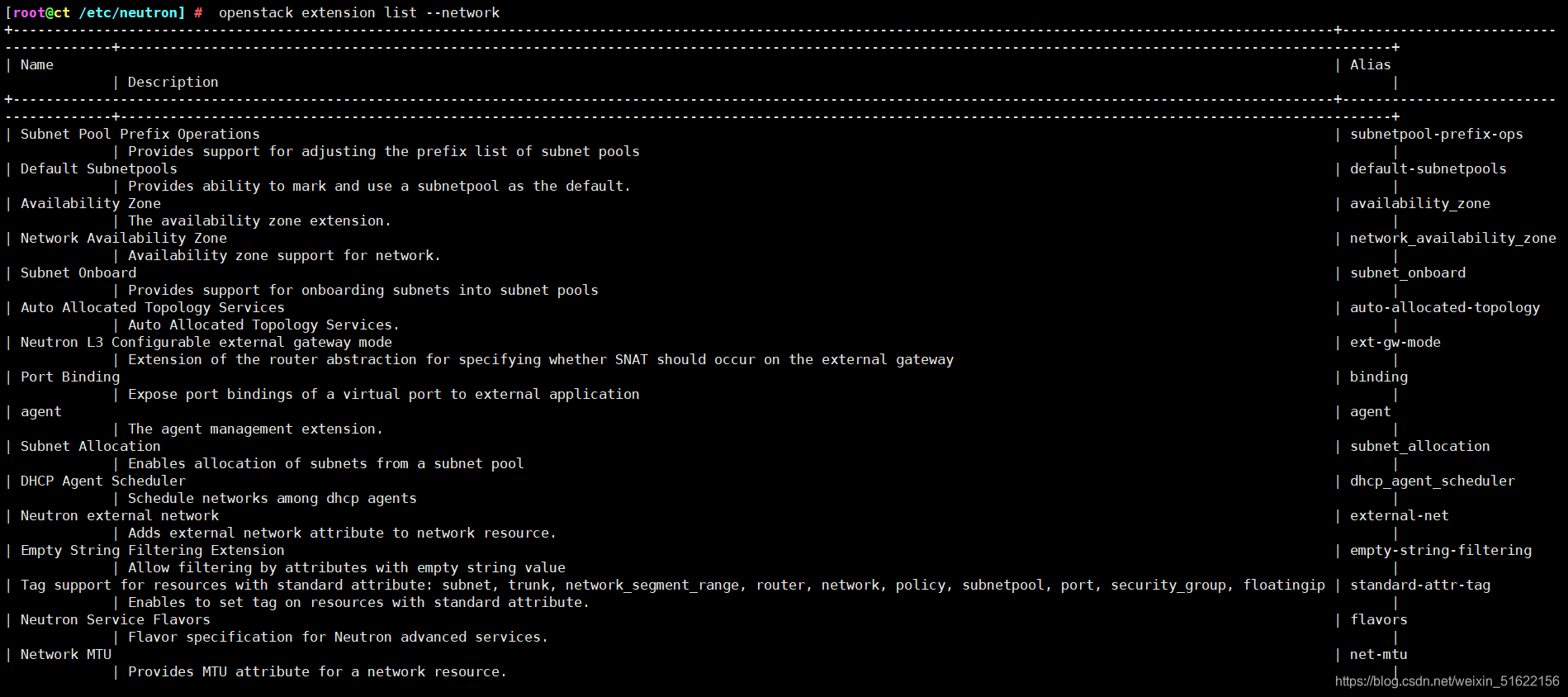The image size is (1568, 697).
Task: Click 'Extension of the router abstraction' description
Action: tap(541, 360)
